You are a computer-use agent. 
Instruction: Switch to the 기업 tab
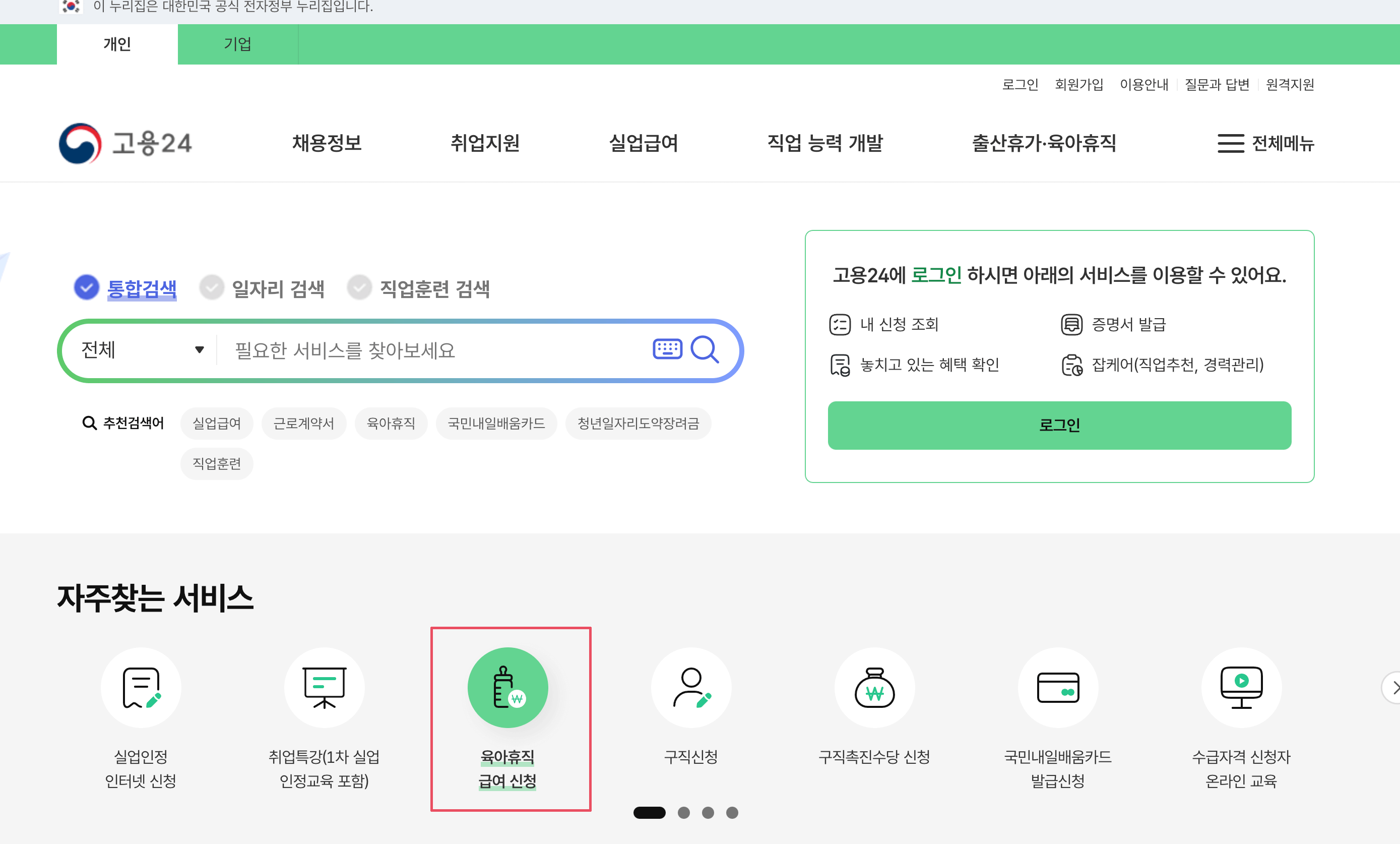pos(237,44)
